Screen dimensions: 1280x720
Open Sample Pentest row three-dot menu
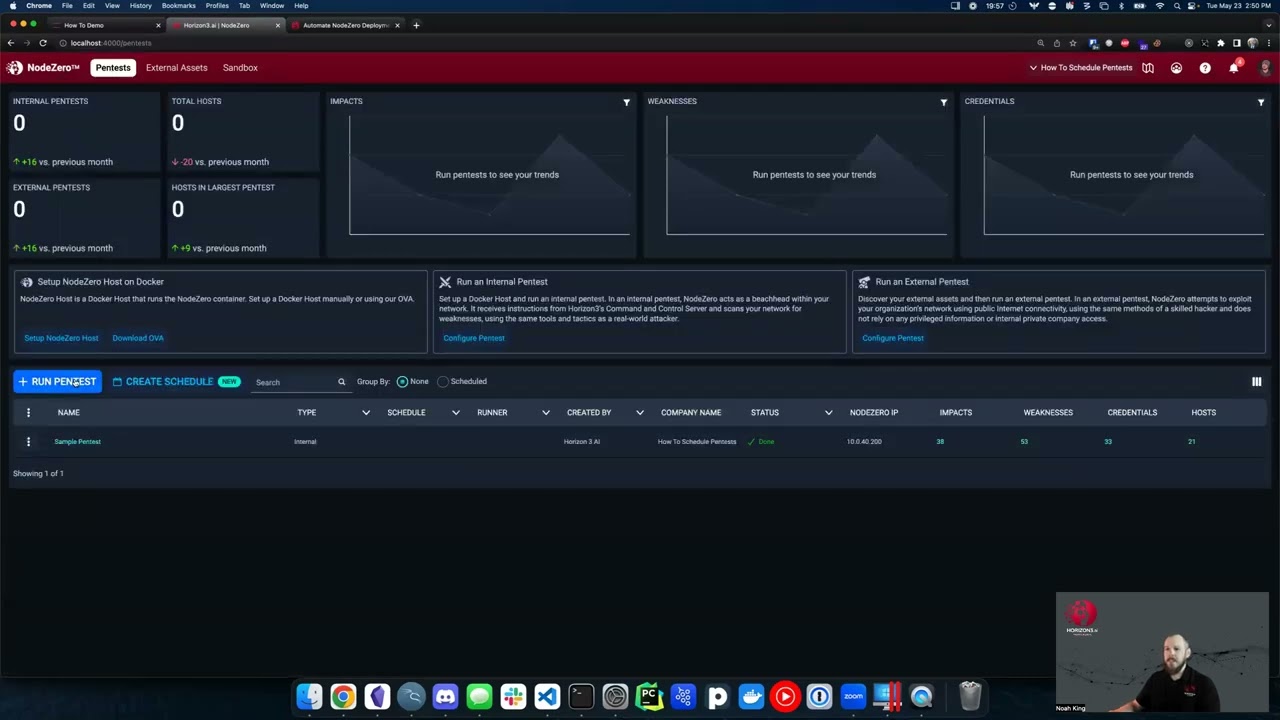28,441
